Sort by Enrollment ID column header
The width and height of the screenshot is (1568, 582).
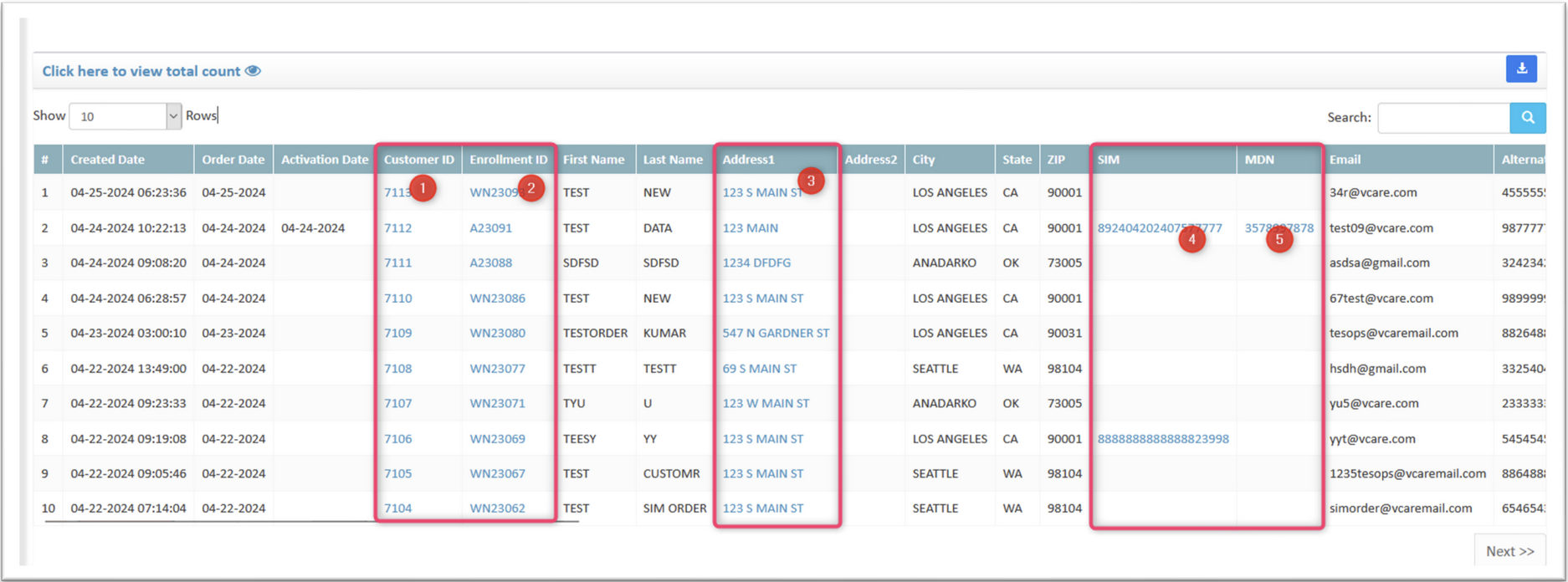point(509,159)
